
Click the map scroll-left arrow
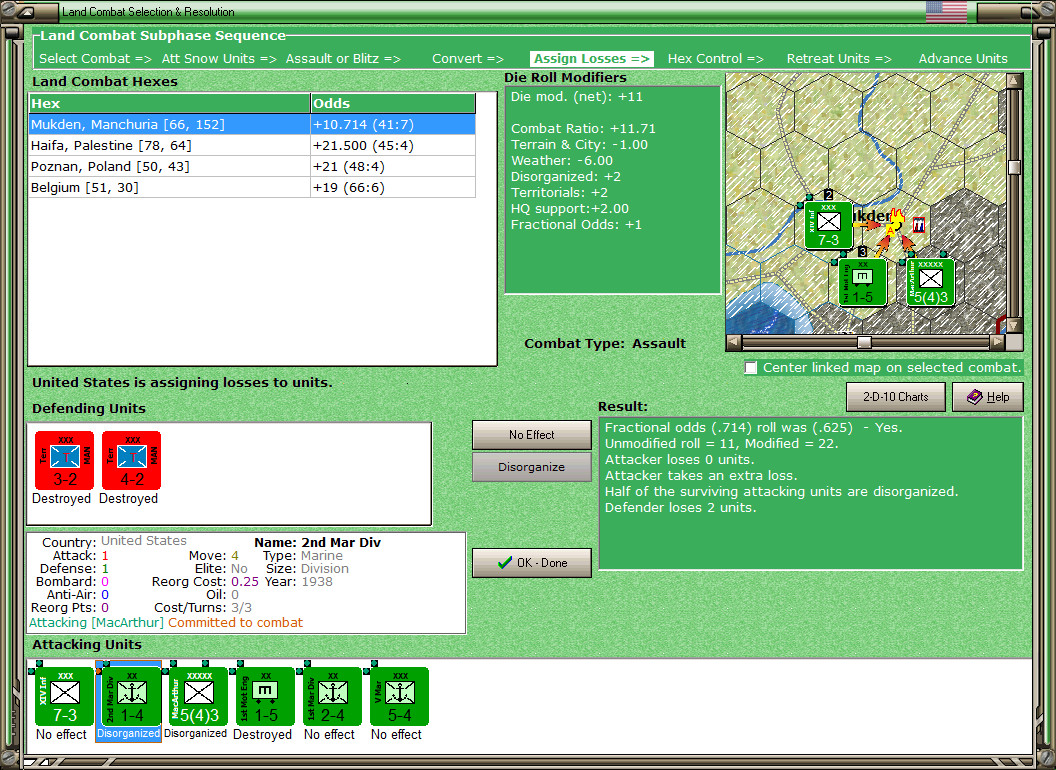734,342
